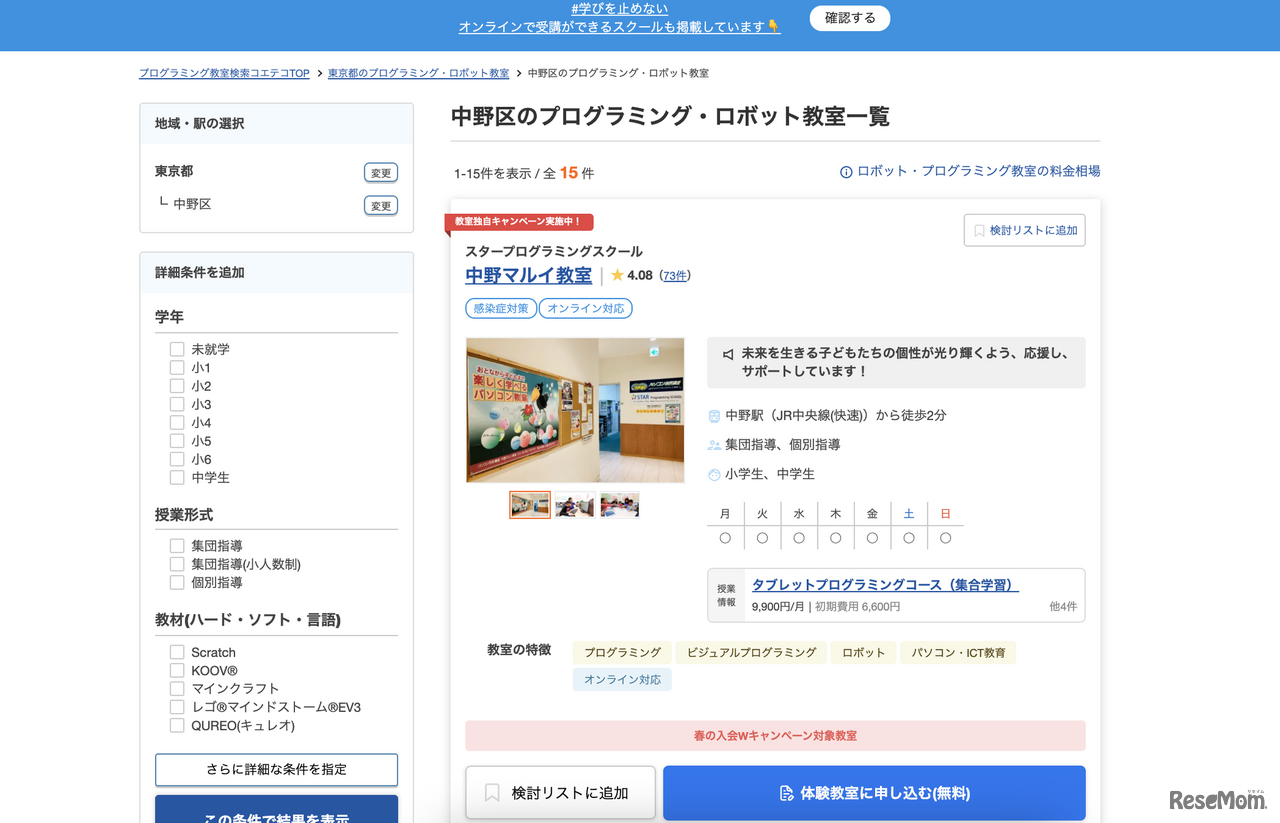Add to 検討リスト via top card button
Image resolution: width=1280 pixels, height=823 pixels.
pos(1024,230)
